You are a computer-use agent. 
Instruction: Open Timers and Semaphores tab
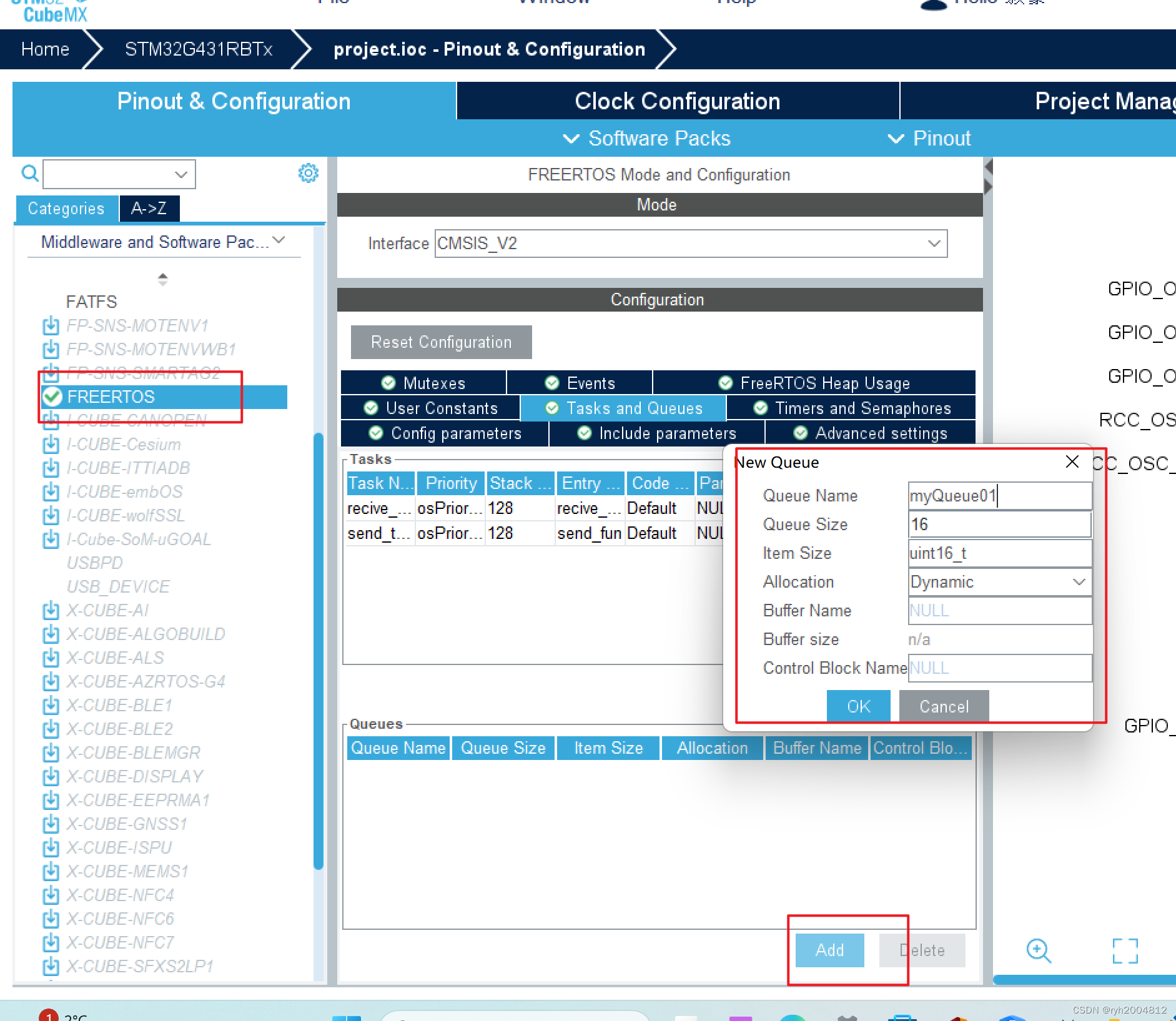pyautogui.click(x=852, y=408)
